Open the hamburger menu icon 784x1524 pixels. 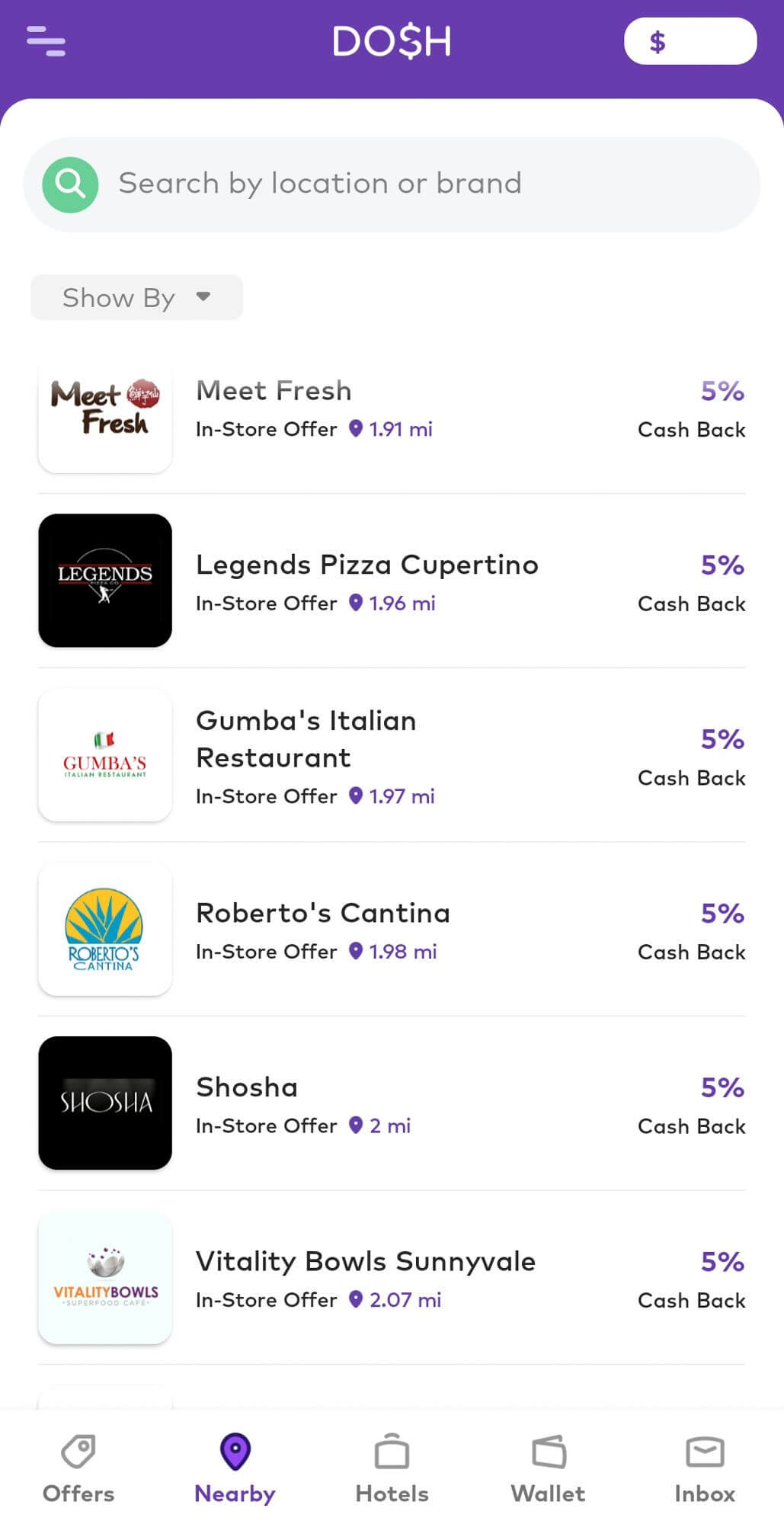46,41
